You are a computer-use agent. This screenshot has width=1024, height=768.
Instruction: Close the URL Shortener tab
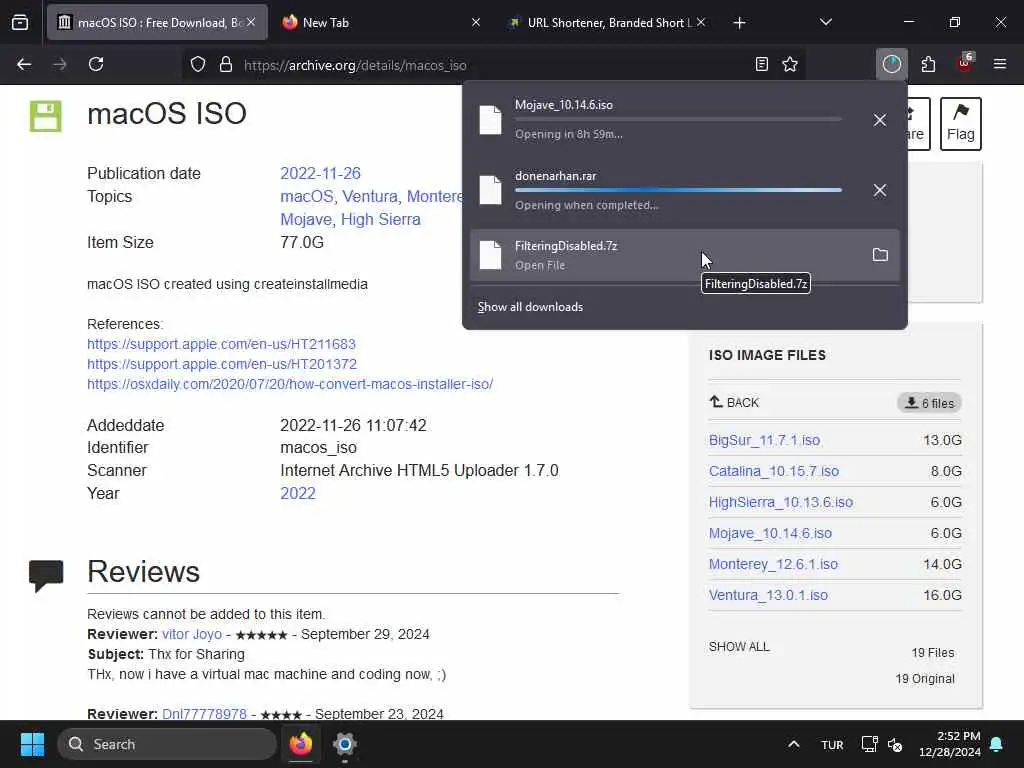tap(701, 22)
